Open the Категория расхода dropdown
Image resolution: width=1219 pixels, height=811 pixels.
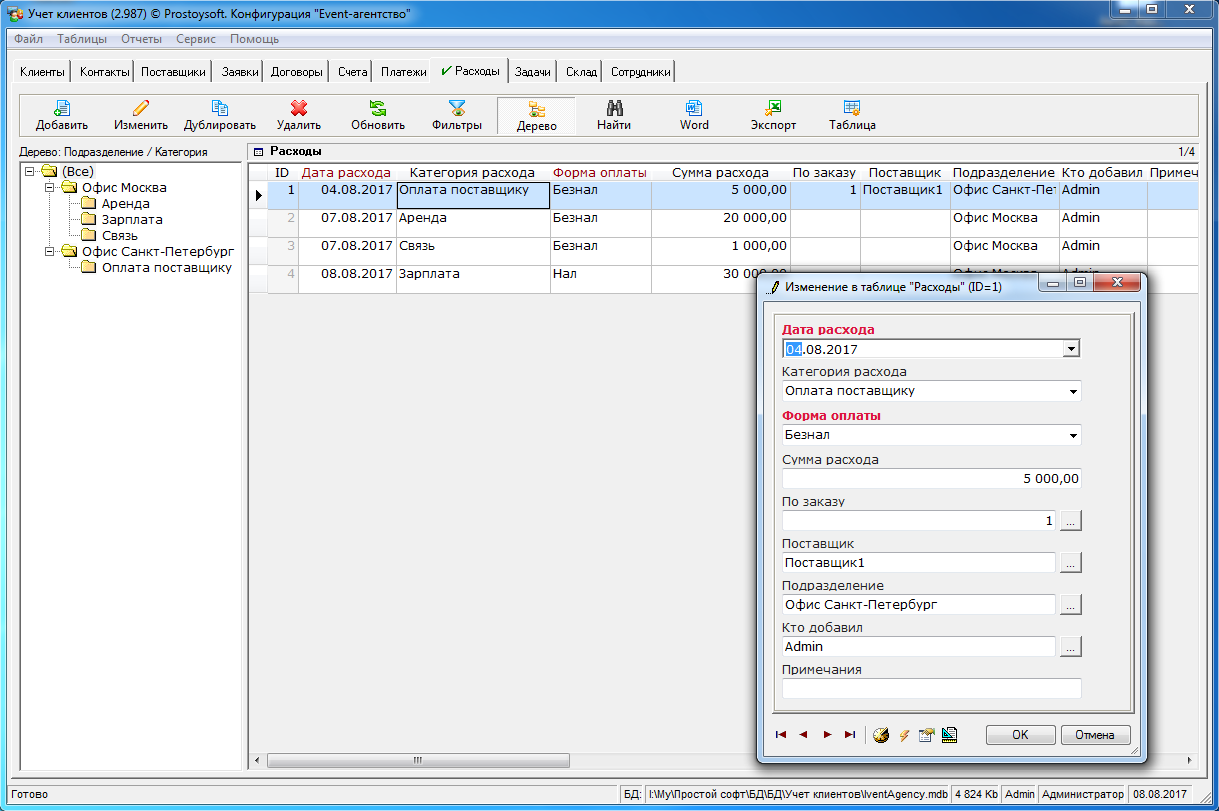point(1073,391)
